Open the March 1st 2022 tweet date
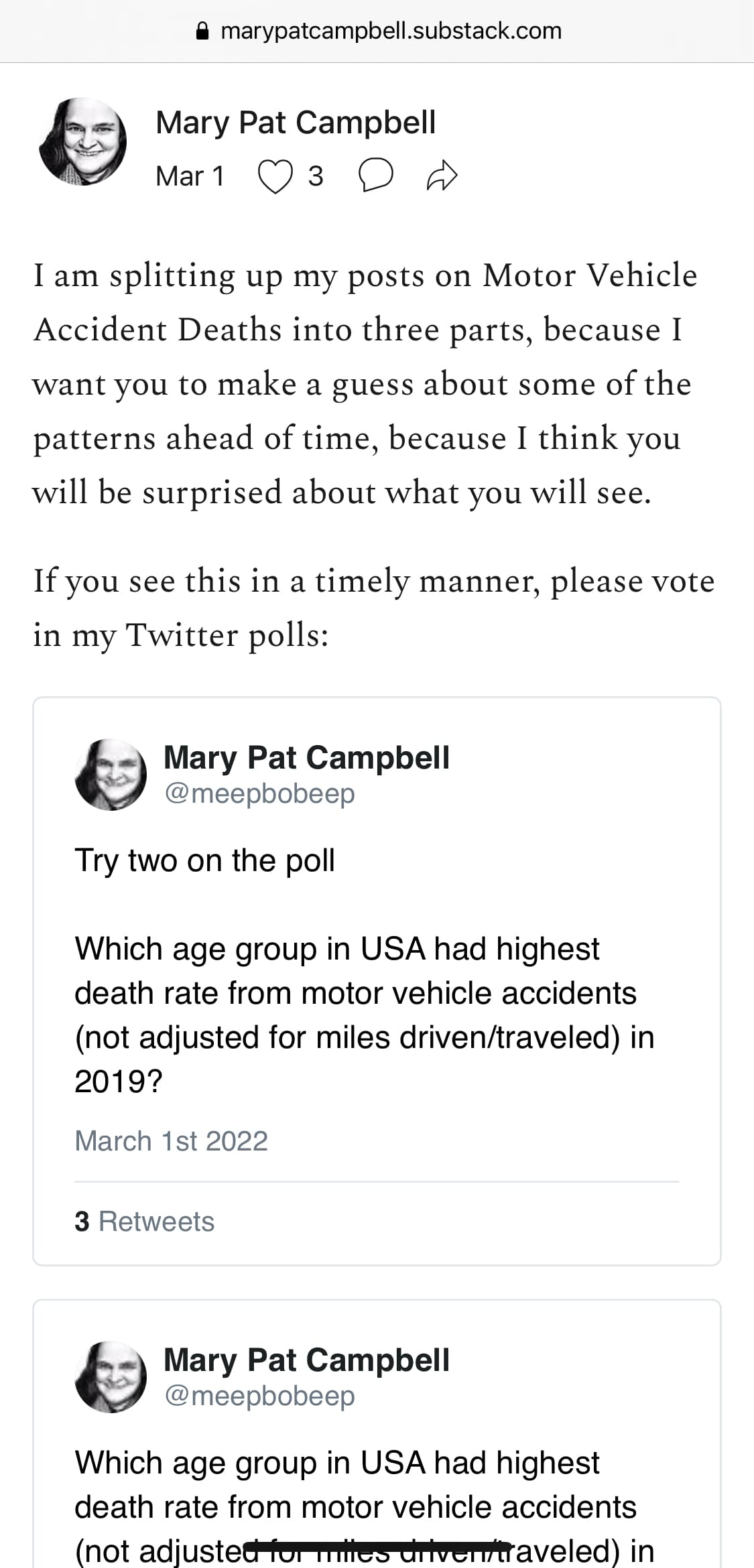The height and width of the screenshot is (1568, 754). pos(171,1140)
